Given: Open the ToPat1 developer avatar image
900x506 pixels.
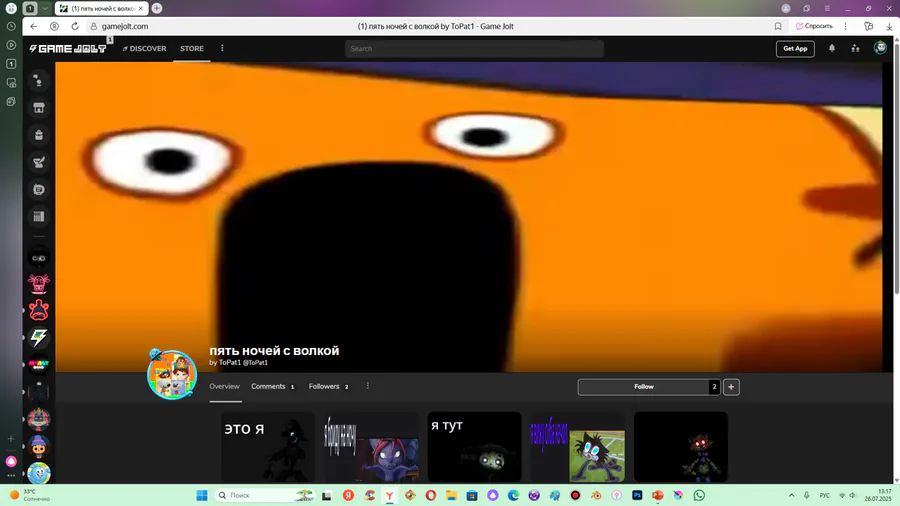Looking at the screenshot, I should (172, 374).
